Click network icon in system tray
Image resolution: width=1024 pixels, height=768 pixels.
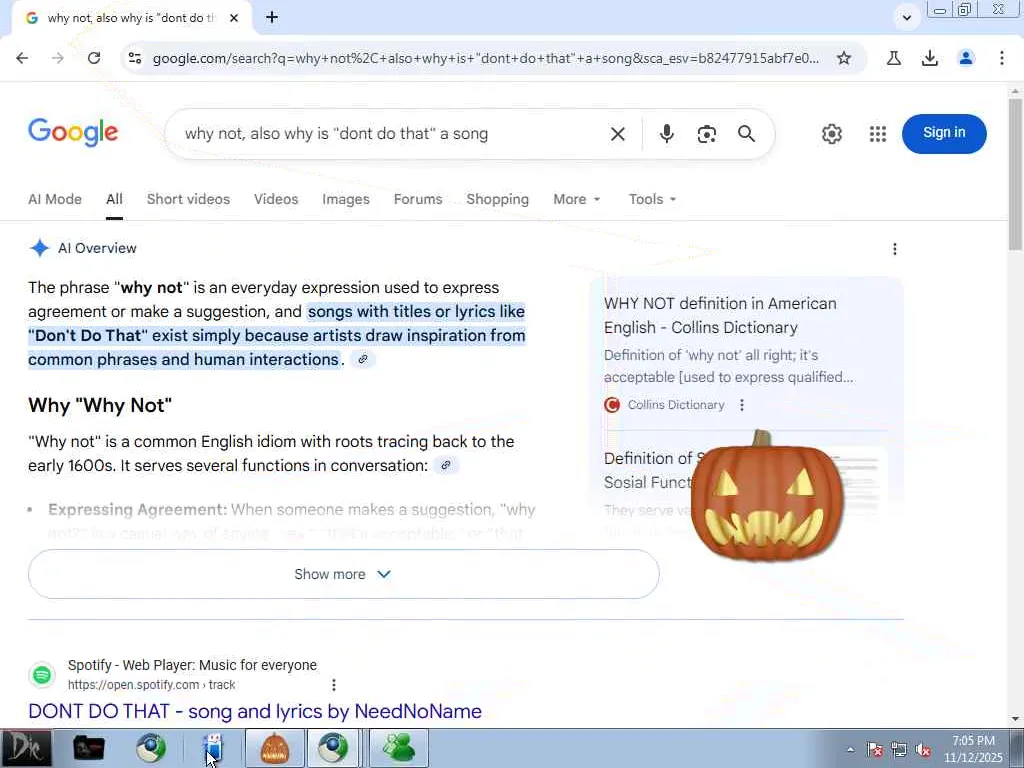pos(899,750)
